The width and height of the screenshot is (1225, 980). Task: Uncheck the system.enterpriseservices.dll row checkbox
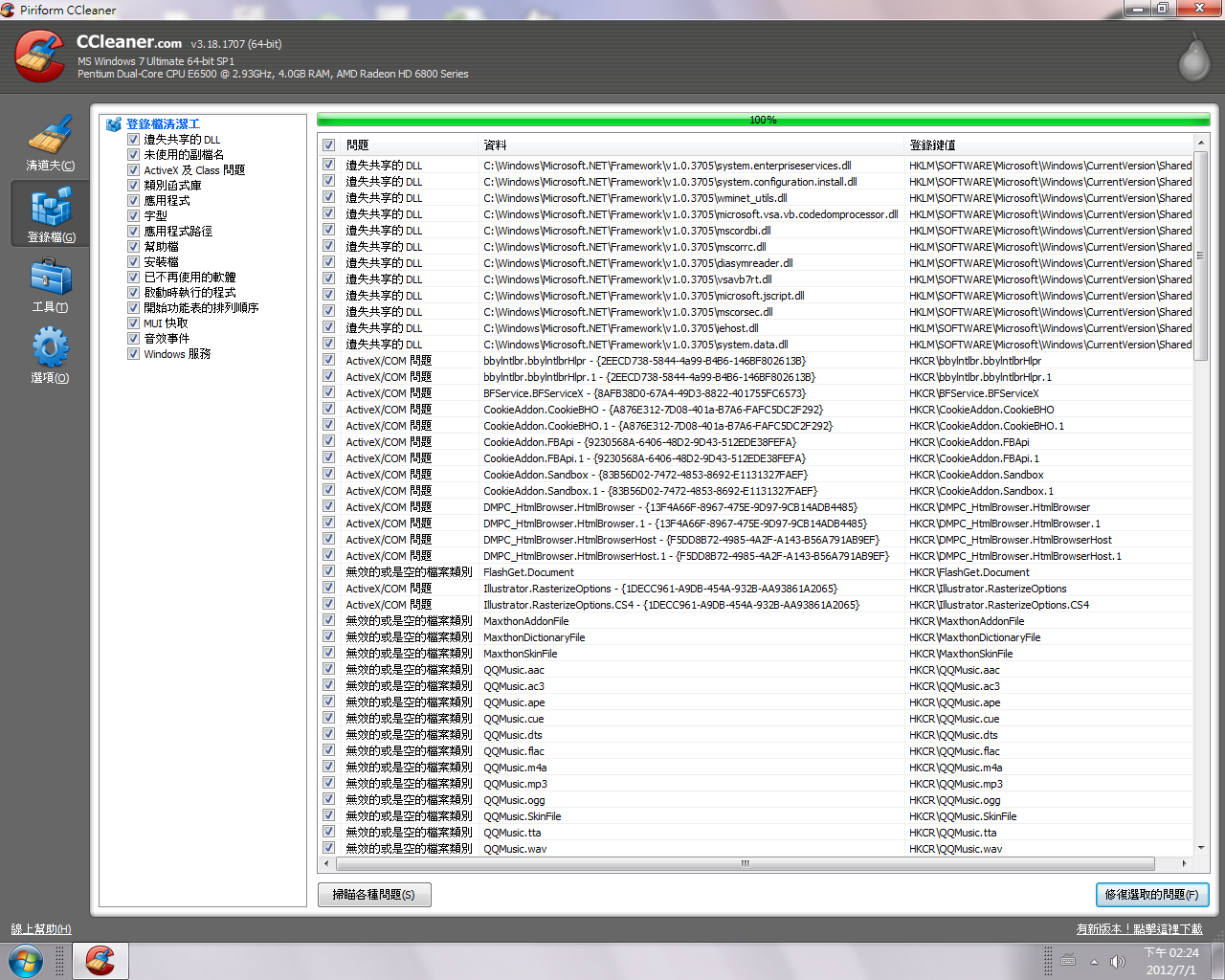point(329,166)
